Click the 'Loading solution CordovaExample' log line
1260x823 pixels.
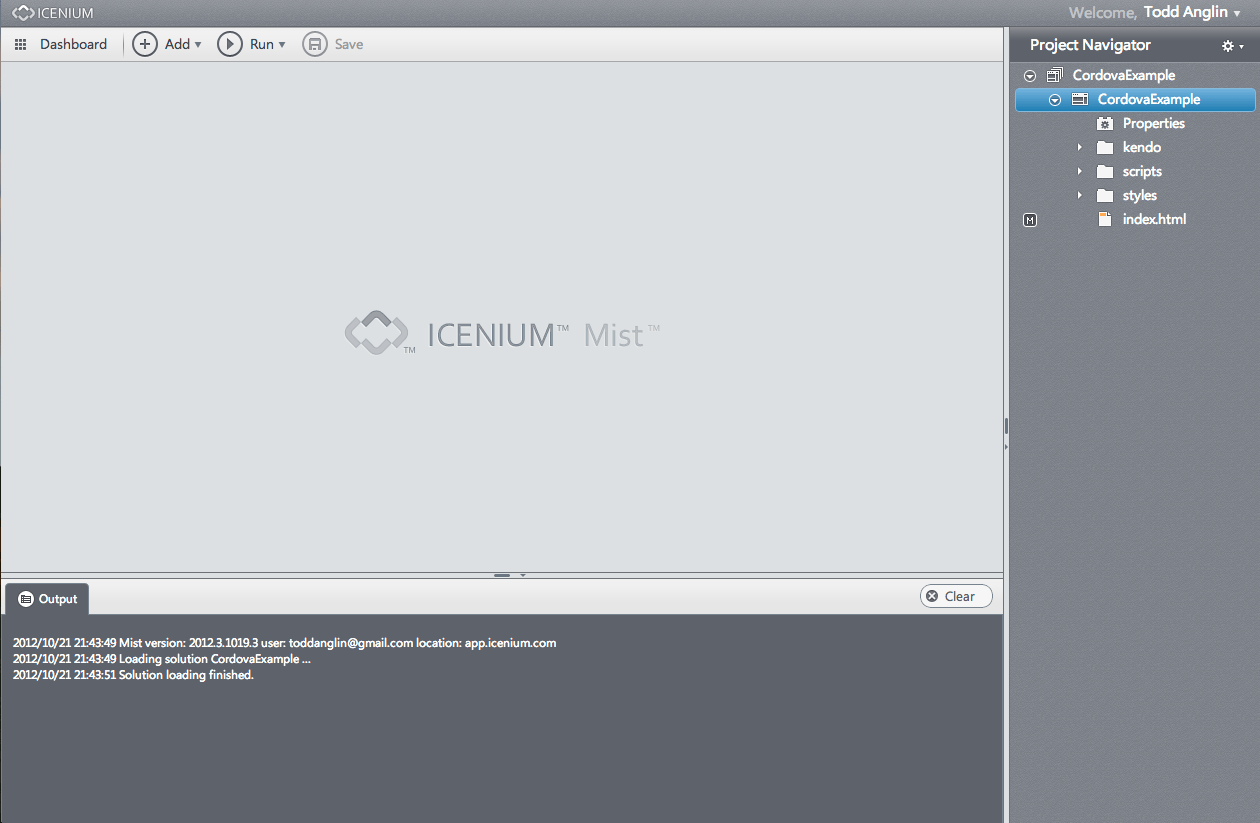point(162,659)
